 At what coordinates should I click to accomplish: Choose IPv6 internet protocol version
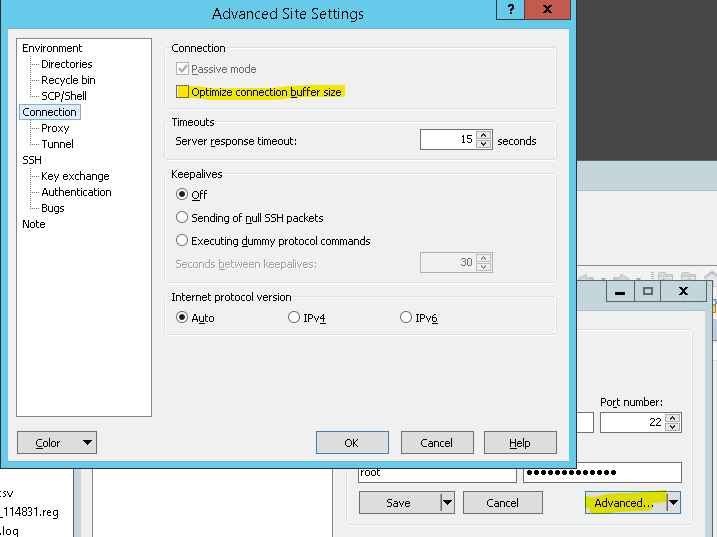[406, 318]
